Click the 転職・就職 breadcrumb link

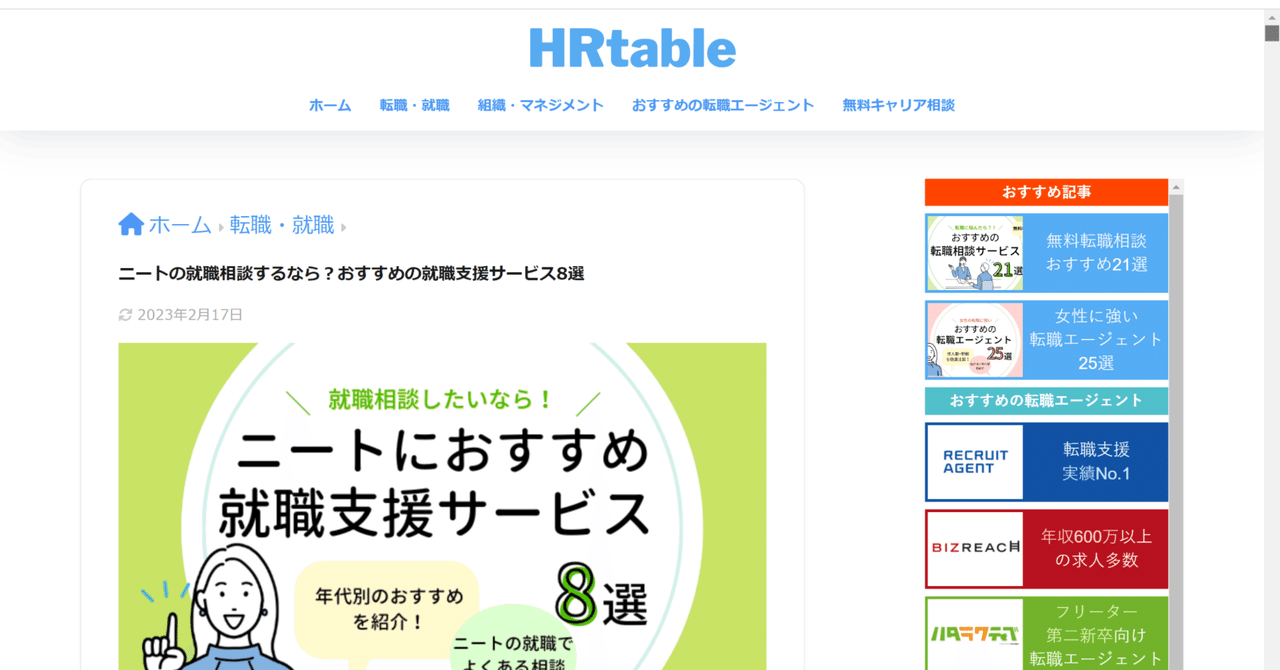click(x=281, y=224)
